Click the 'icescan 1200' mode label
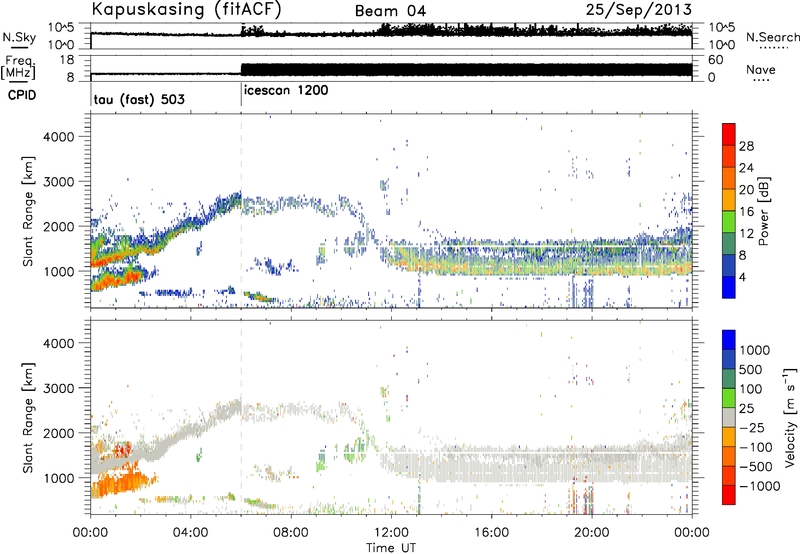The height and width of the screenshot is (554, 800). tap(286, 91)
